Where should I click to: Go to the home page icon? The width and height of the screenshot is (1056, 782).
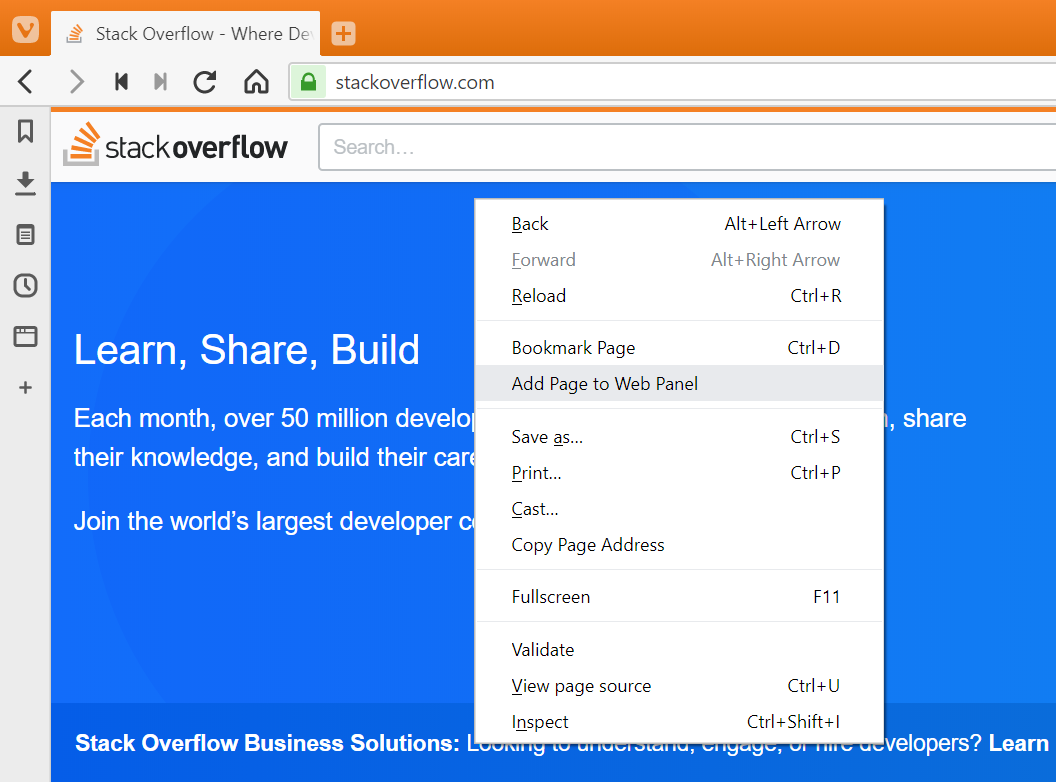[x=256, y=82]
